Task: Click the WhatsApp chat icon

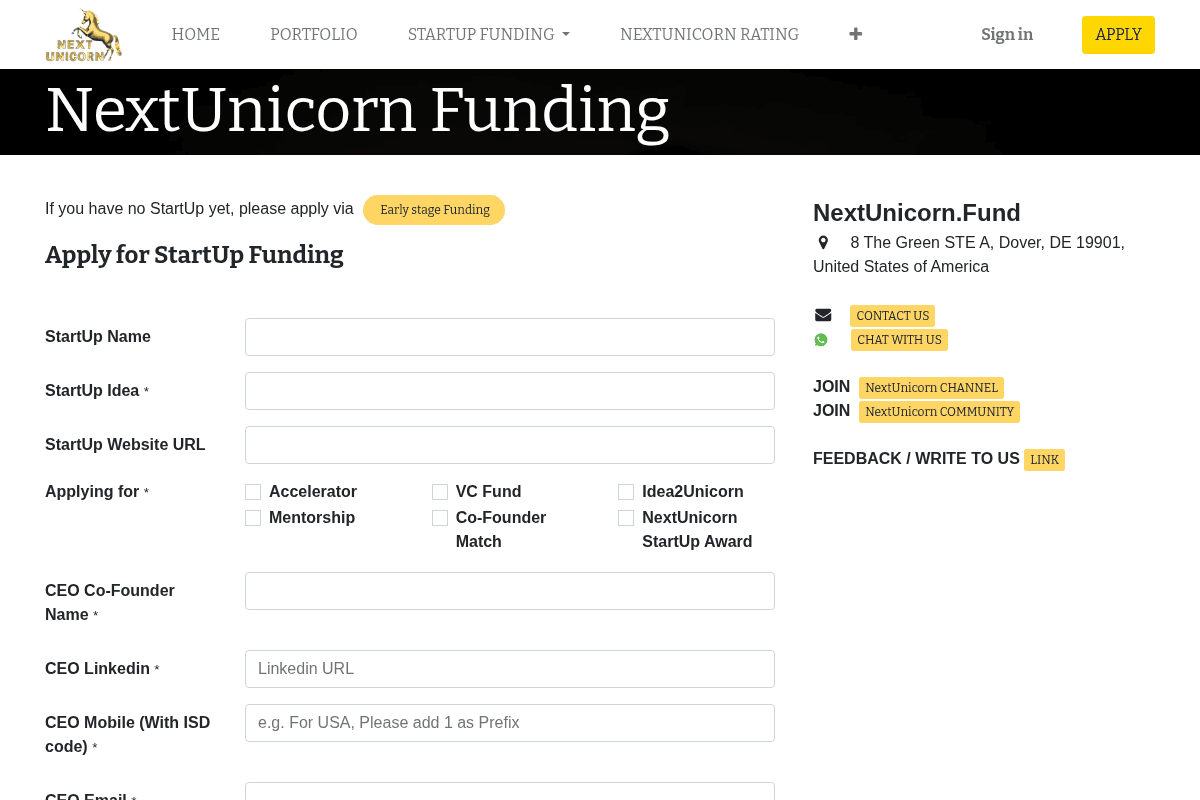Action: pos(821,340)
